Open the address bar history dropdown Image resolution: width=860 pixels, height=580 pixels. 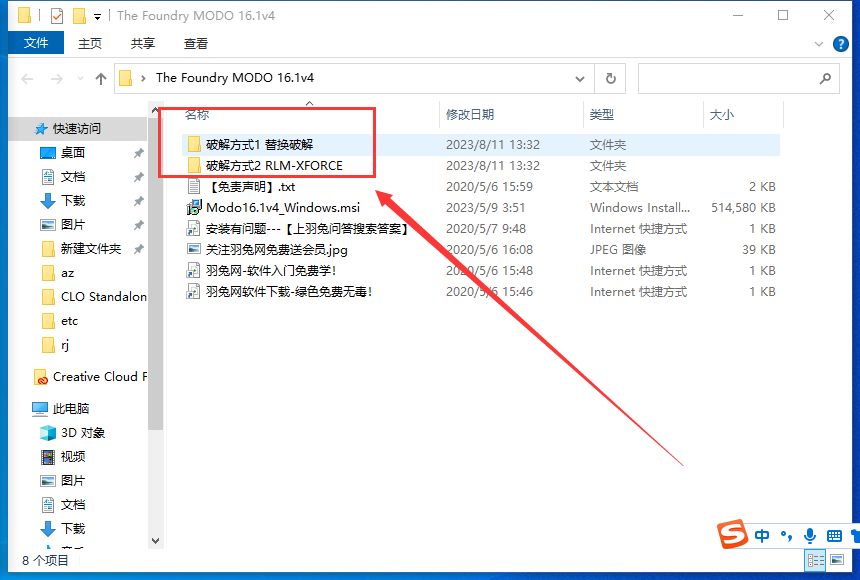pyautogui.click(x=579, y=77)
